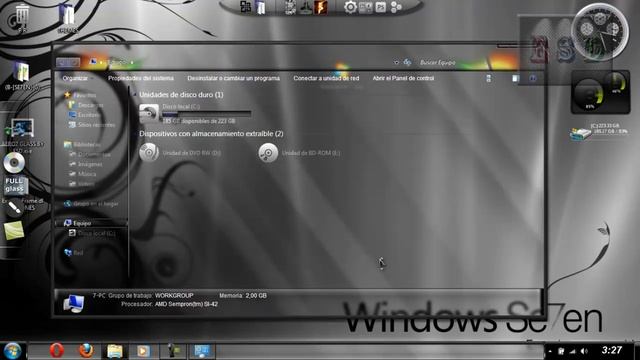Click the analog clock gadget
640x360 pixels.
[600, 32]
